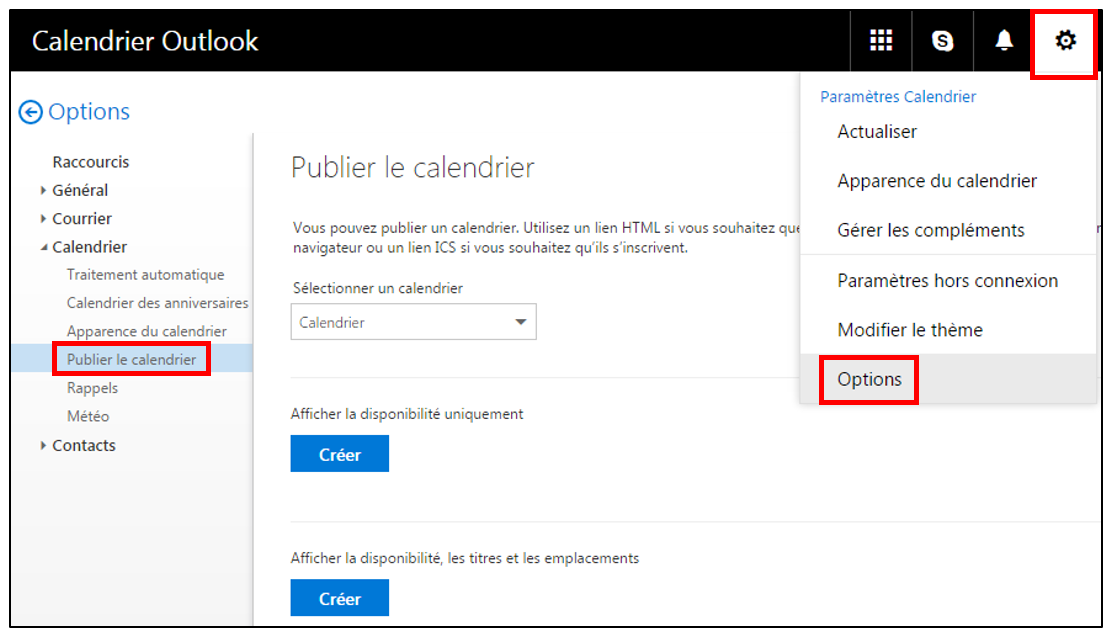Select the Général label in the sidebar
The height and width of the screenshot is (634, 1111).
[80, 190]
